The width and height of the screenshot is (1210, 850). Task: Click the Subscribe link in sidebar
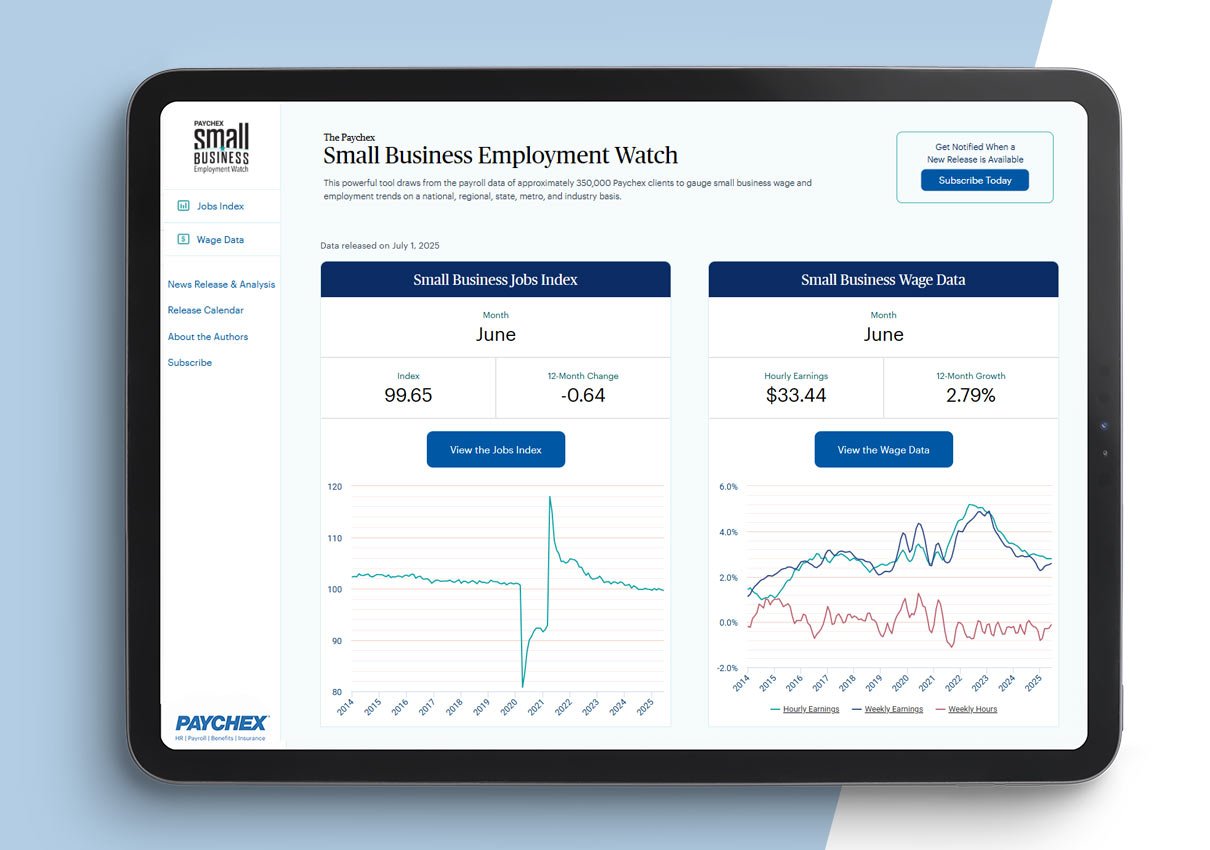[190, 363]
